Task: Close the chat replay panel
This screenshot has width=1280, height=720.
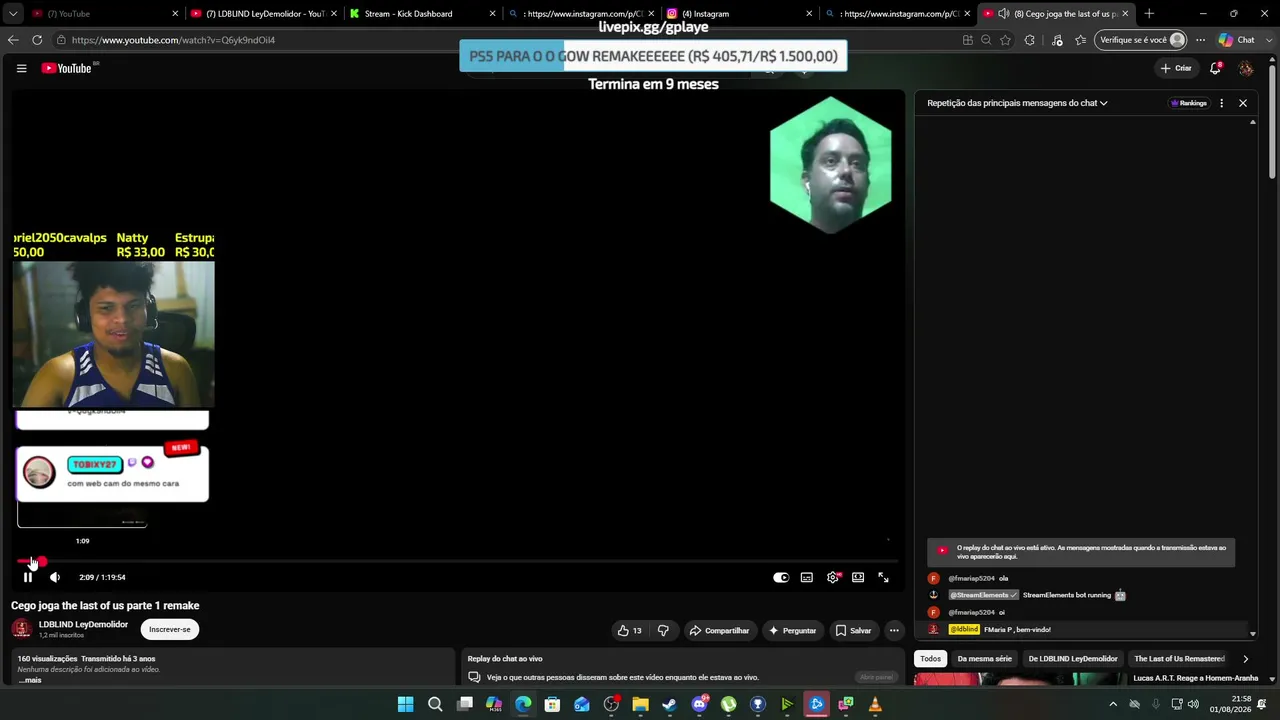Action: click(1243, 103)
